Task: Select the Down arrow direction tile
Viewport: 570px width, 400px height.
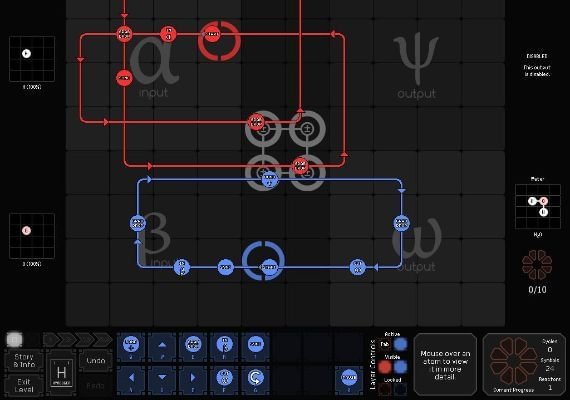Action: coord(162,379)
